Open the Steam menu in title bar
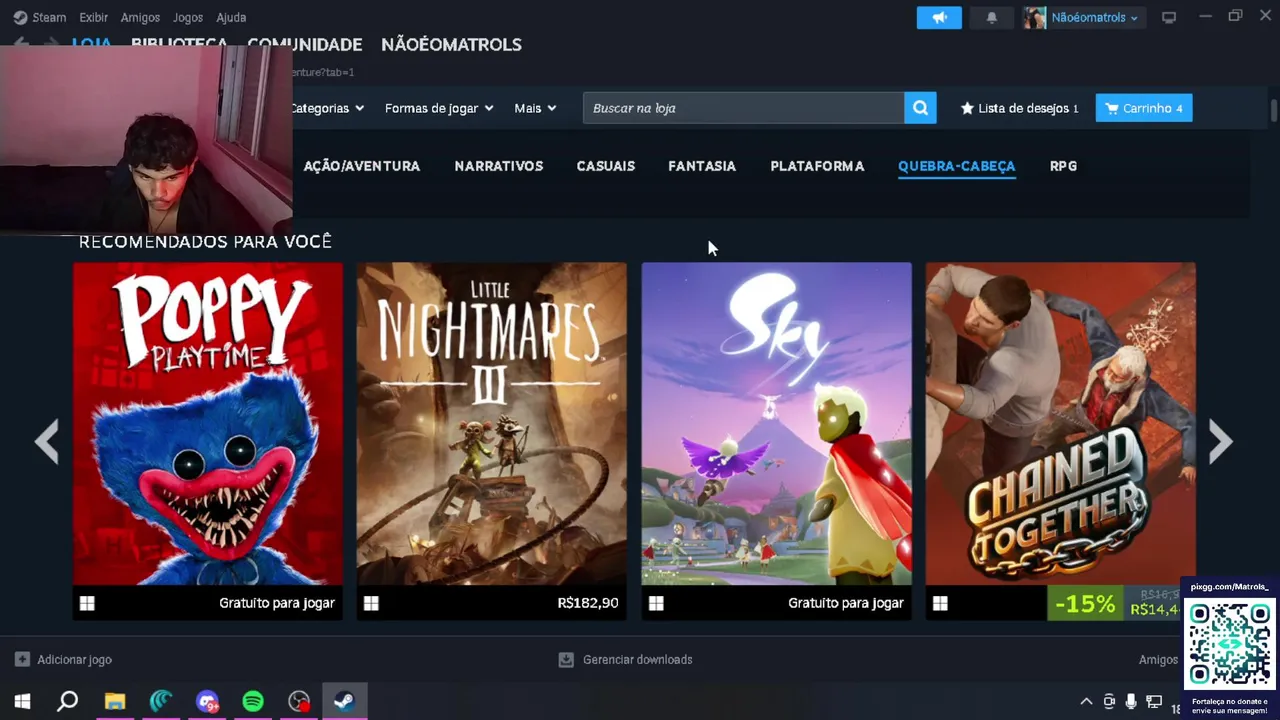Image resolution: width=1280 pixels, height=720 pixels. tap(40, 17)
